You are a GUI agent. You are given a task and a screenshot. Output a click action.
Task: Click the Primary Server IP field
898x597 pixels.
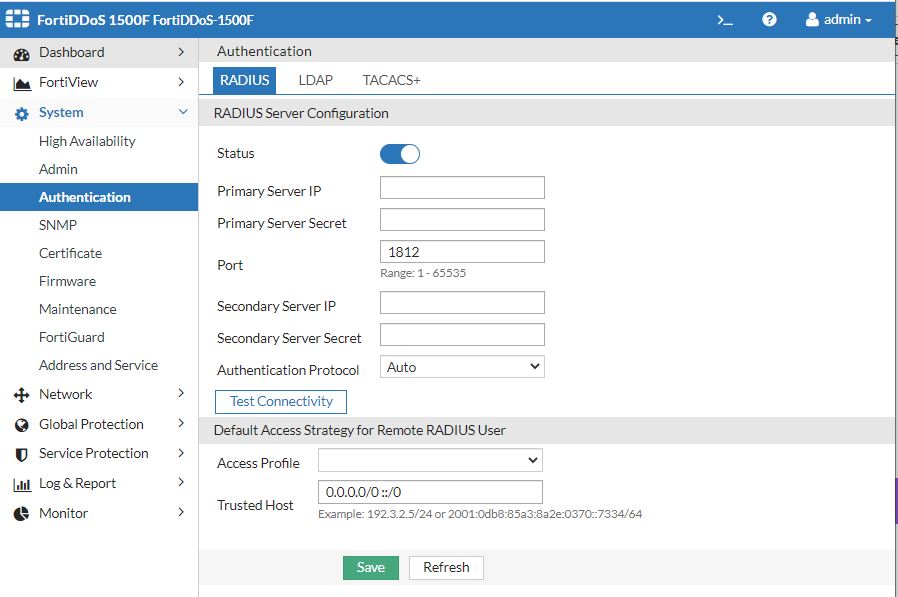pyautogui.click(x=462, y=188)
